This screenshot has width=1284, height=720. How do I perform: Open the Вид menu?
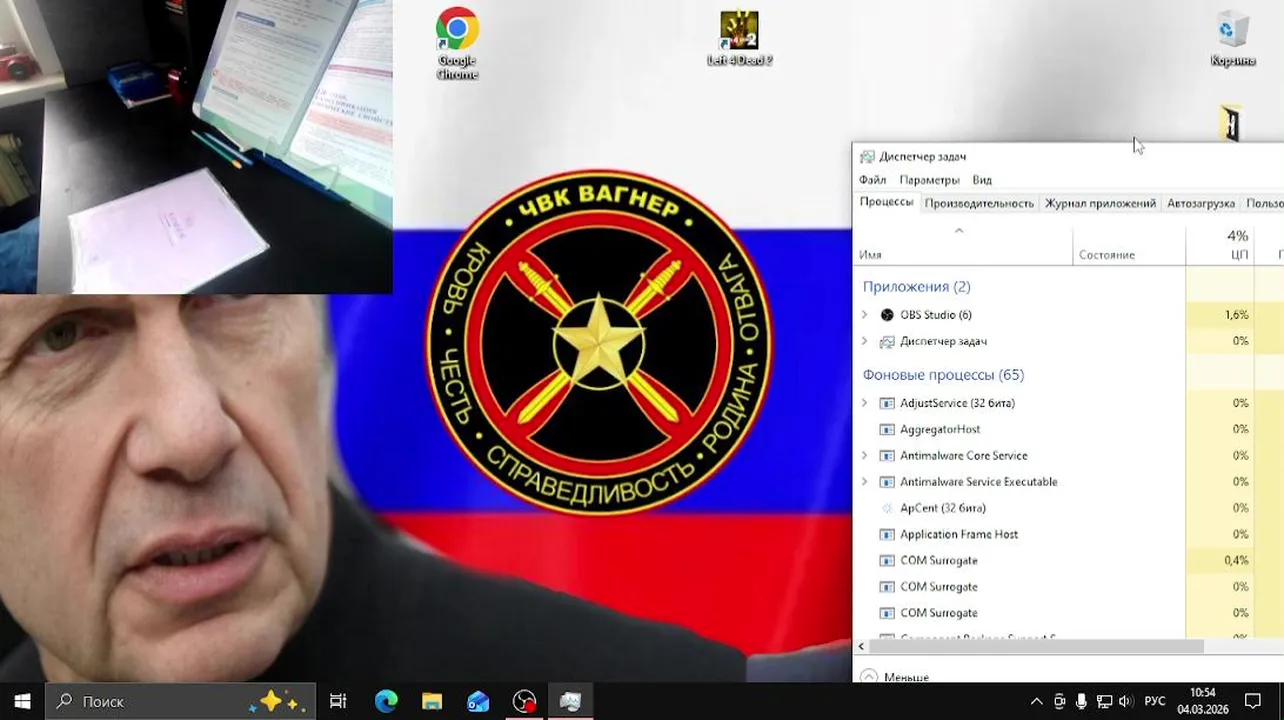(x=982, y=180)
